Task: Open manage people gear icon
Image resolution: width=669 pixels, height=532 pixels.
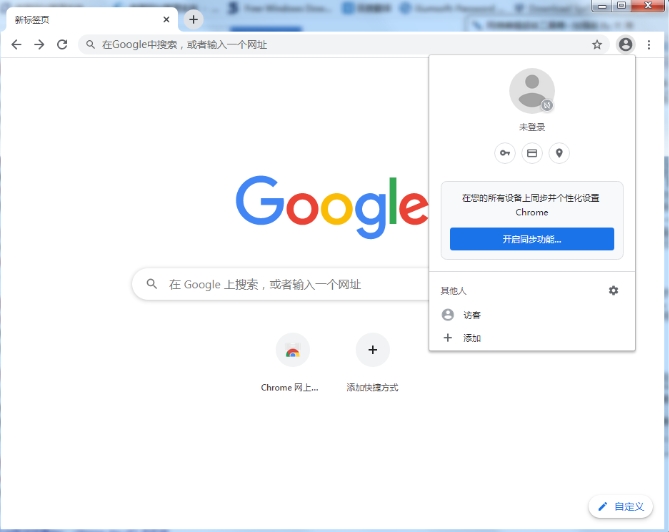Action: (614, 291)
